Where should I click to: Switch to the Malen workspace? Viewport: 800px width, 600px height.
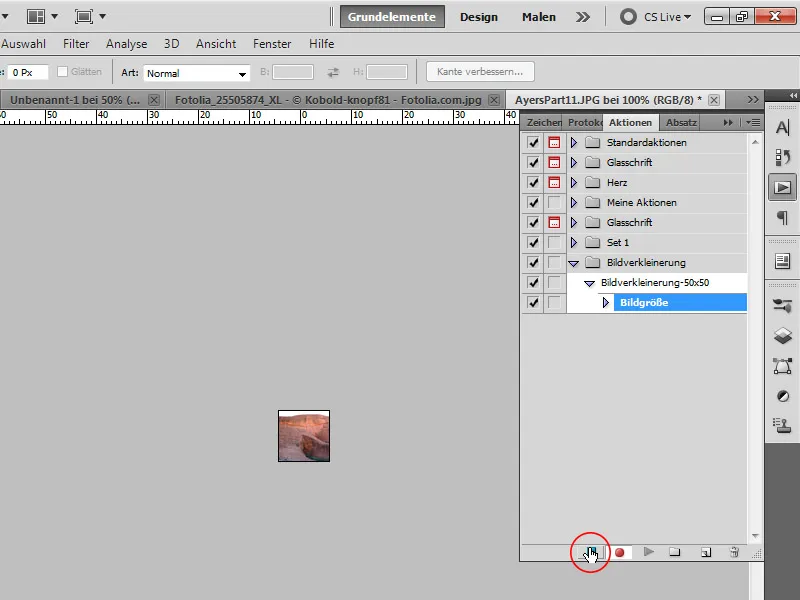point(538,17)
